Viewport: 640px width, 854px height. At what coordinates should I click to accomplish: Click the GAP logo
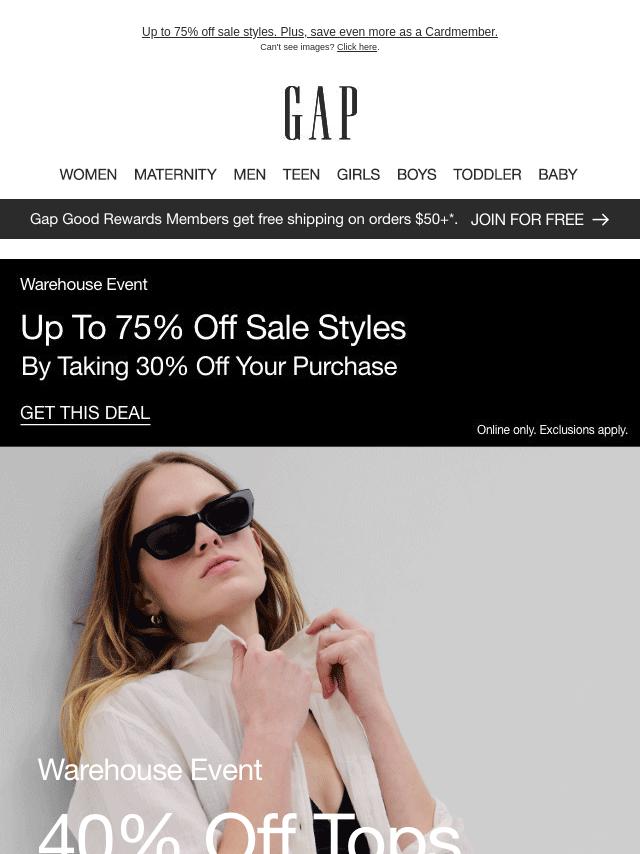tap(321, 113)
